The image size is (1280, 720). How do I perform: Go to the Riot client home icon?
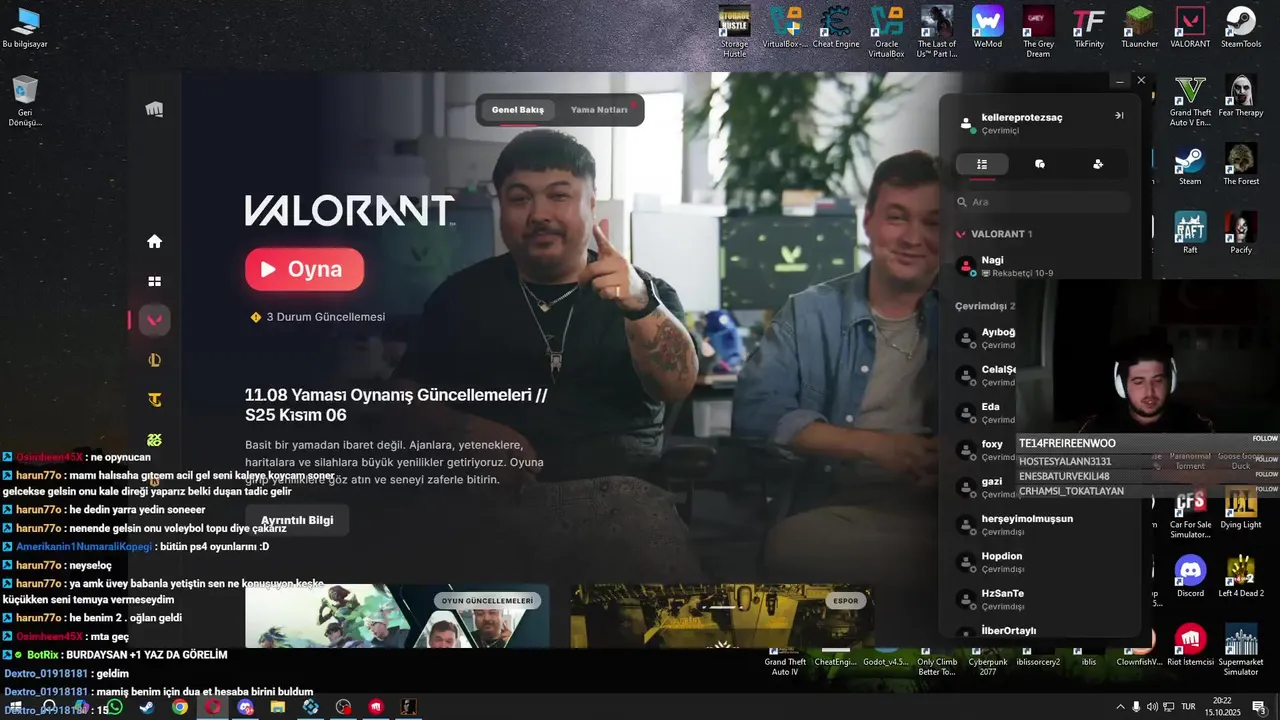154,241
